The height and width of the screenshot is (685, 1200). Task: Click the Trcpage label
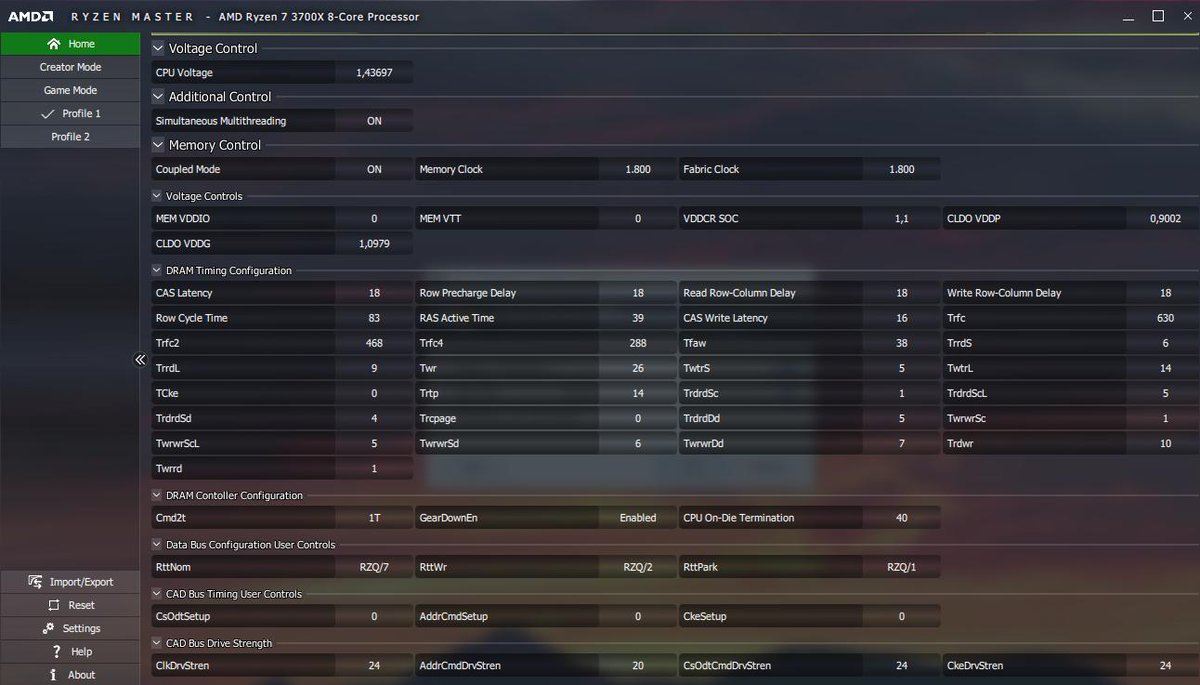[x=438, y=418]
